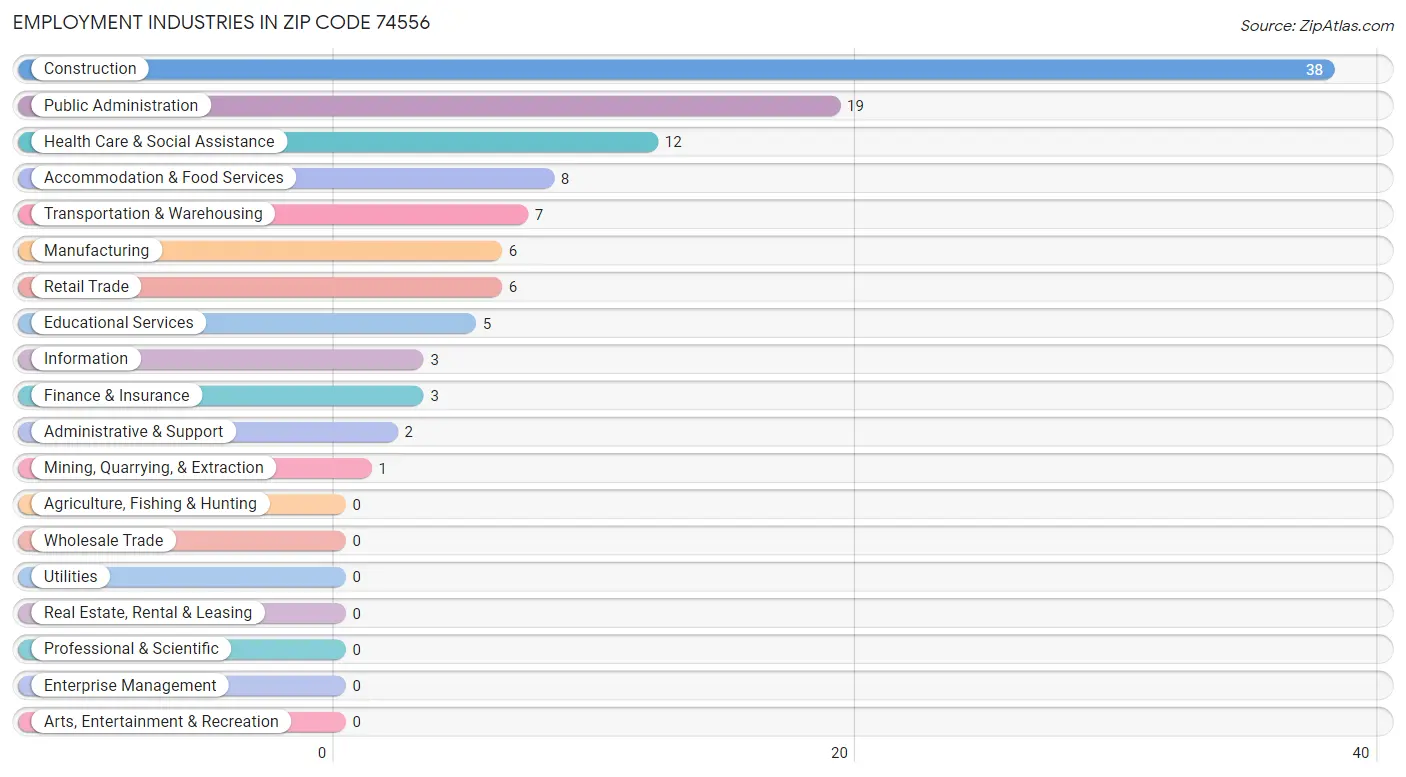Click the Retail Trade label

pyautogui.click(x=86, y=286)
